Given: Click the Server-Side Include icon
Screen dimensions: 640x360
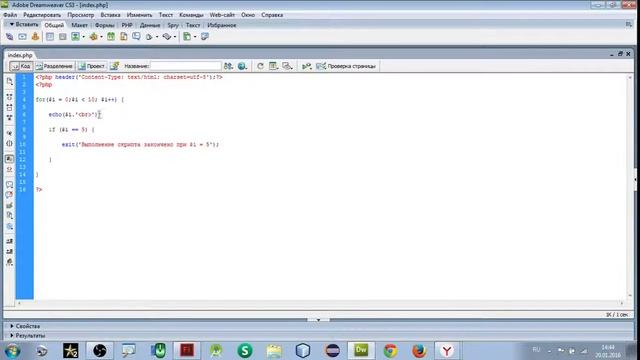Looking at the screenshot, I should coord(123,37).
